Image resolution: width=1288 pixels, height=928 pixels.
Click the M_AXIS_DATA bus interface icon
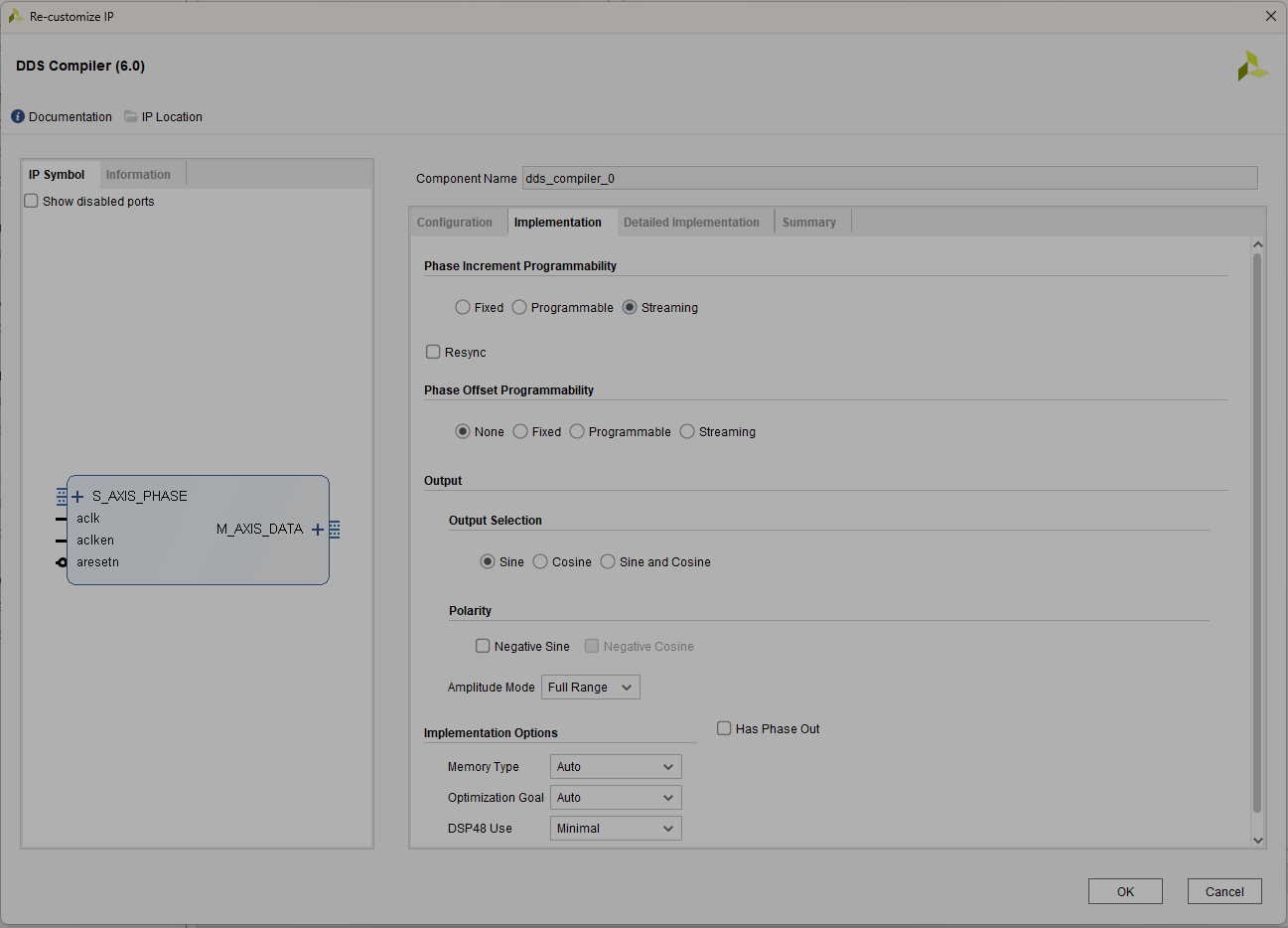coord(335,530)
